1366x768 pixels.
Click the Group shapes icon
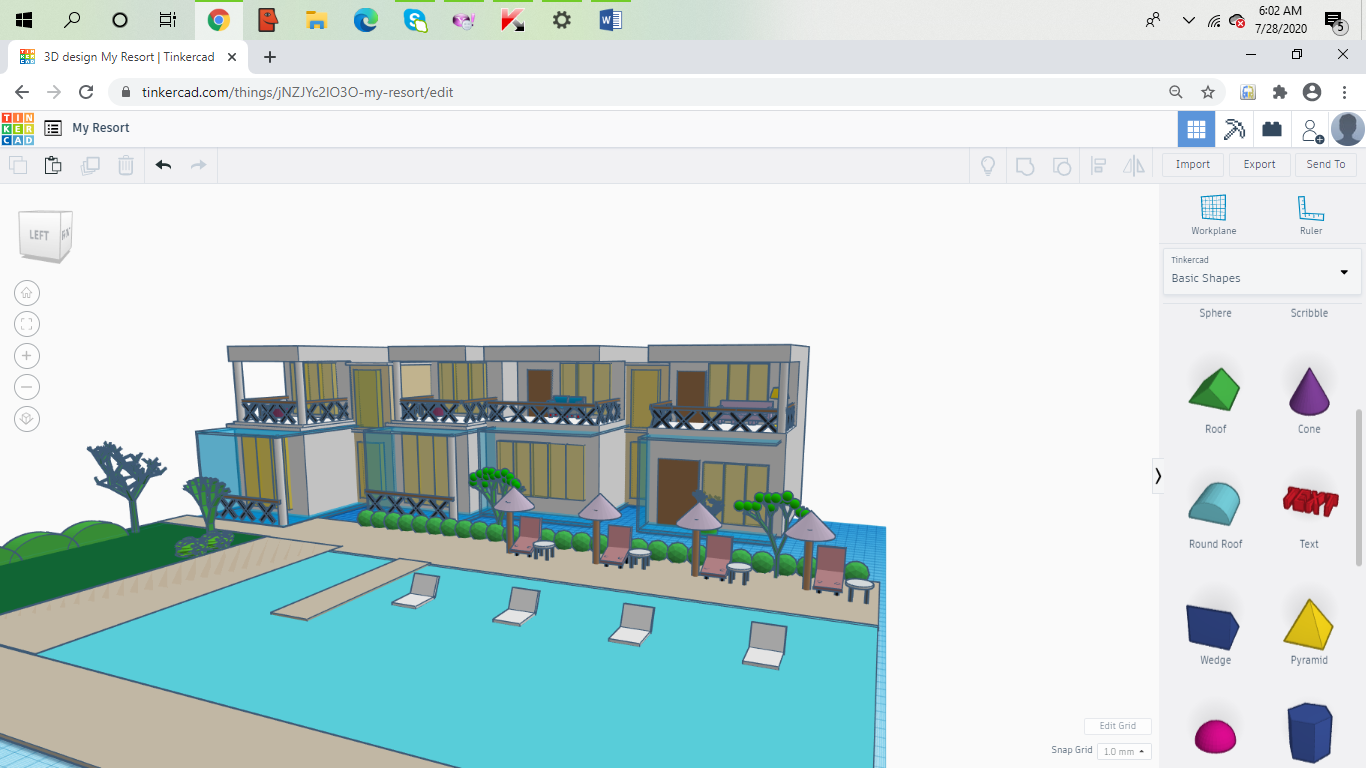[1025, 166]
